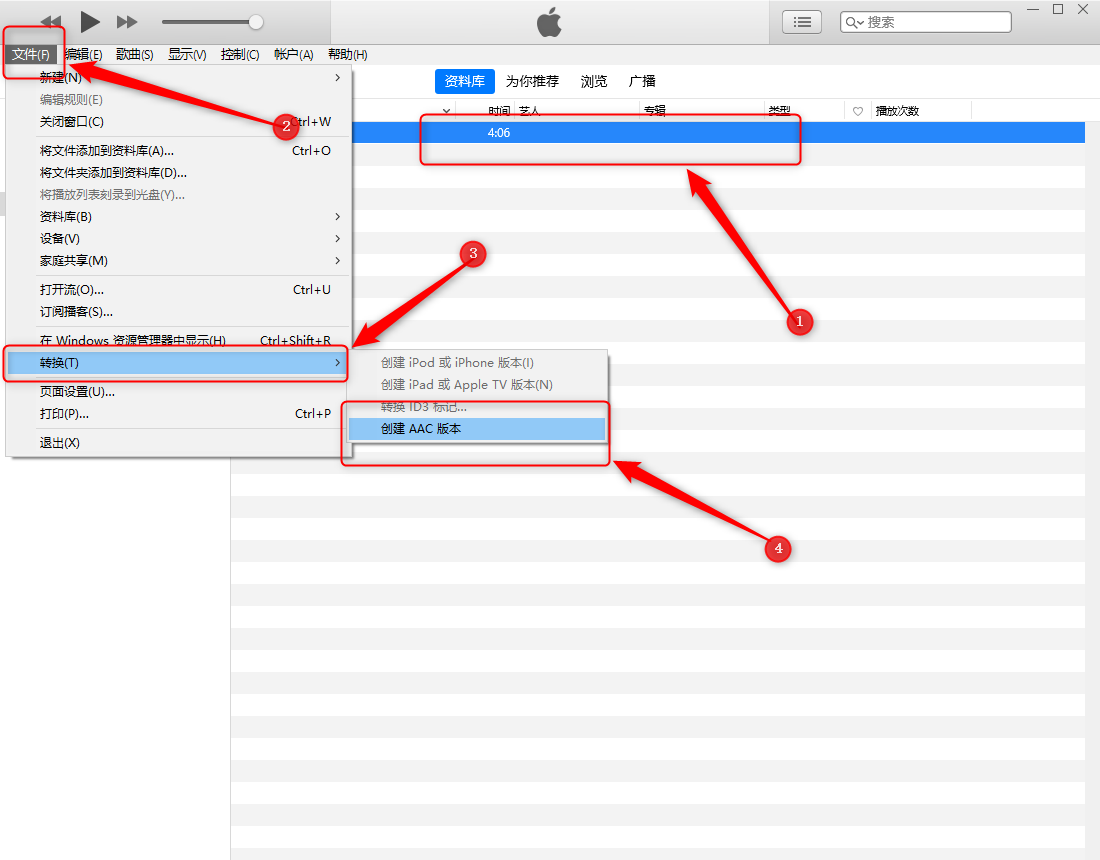Select 将文件添加到资料库(A)... menu item
The height and width of the screenshot is (860, 1100).
(178, 151)
